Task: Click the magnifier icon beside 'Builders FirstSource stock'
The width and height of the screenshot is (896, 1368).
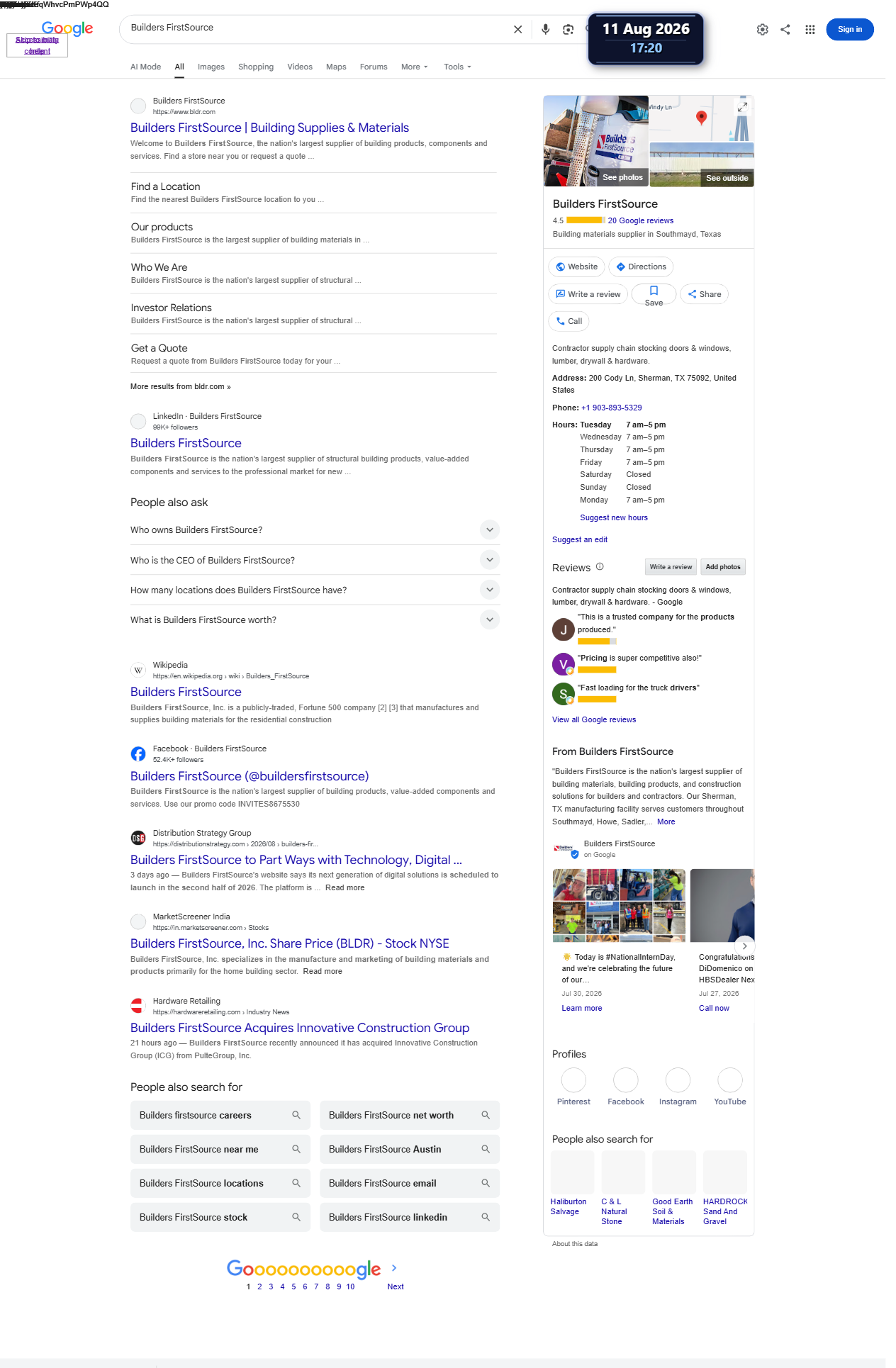Action: pyautogui.click(x=296, y=1217)
